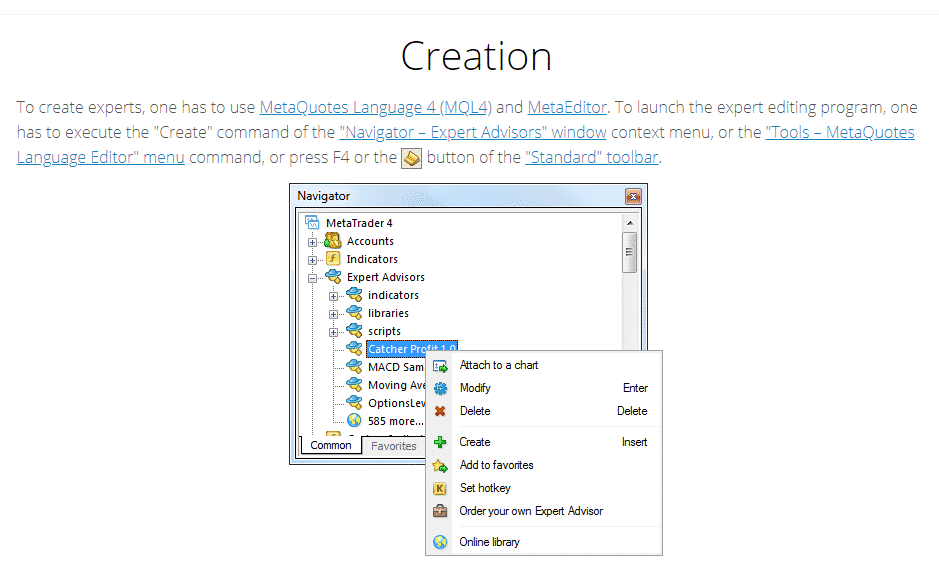Select the MetaTrader 4 tree item
939x562 pixels.
click(359, 223)
